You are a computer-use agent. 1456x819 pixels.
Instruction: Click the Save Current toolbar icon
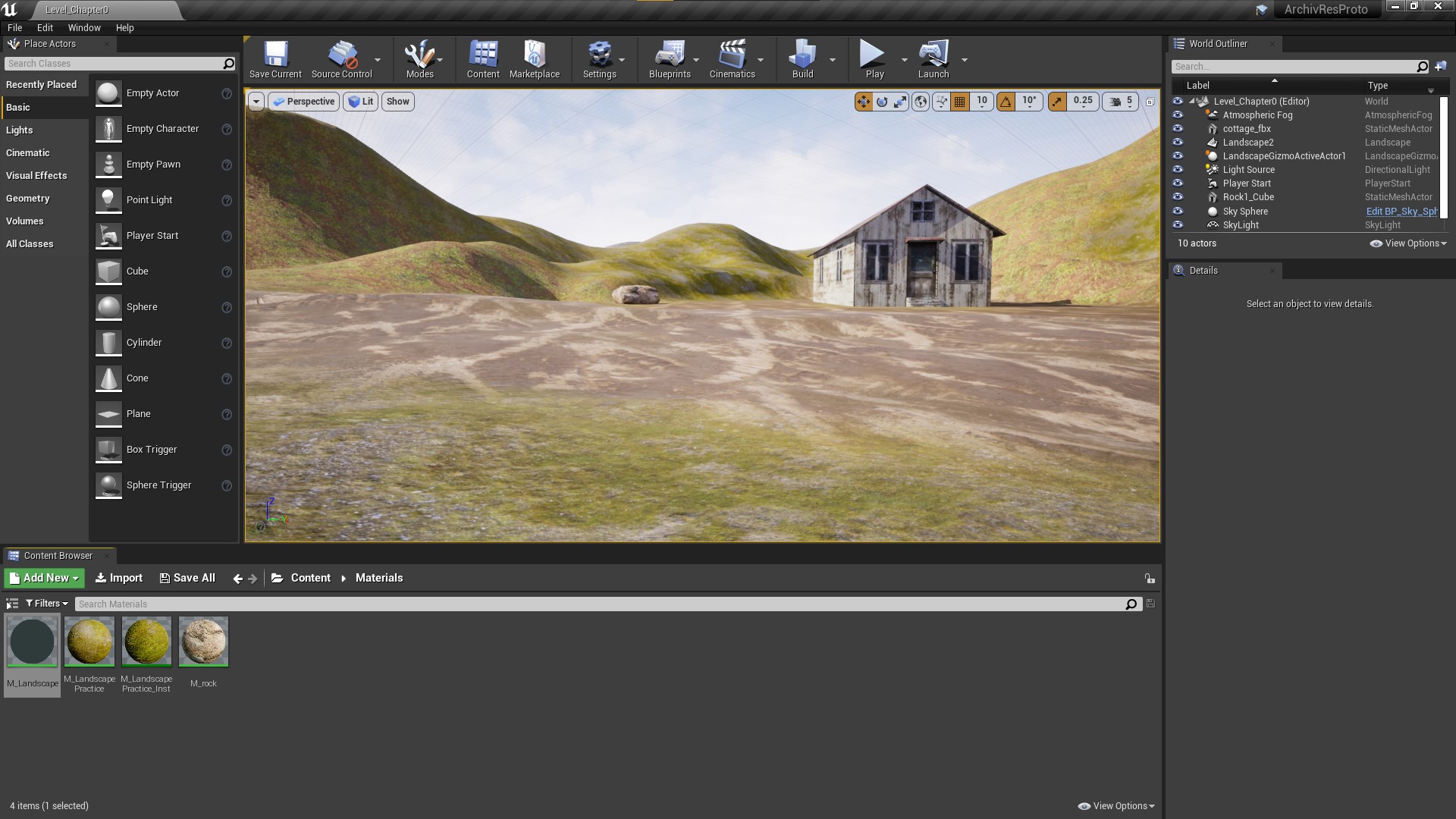tap(275, 59)
